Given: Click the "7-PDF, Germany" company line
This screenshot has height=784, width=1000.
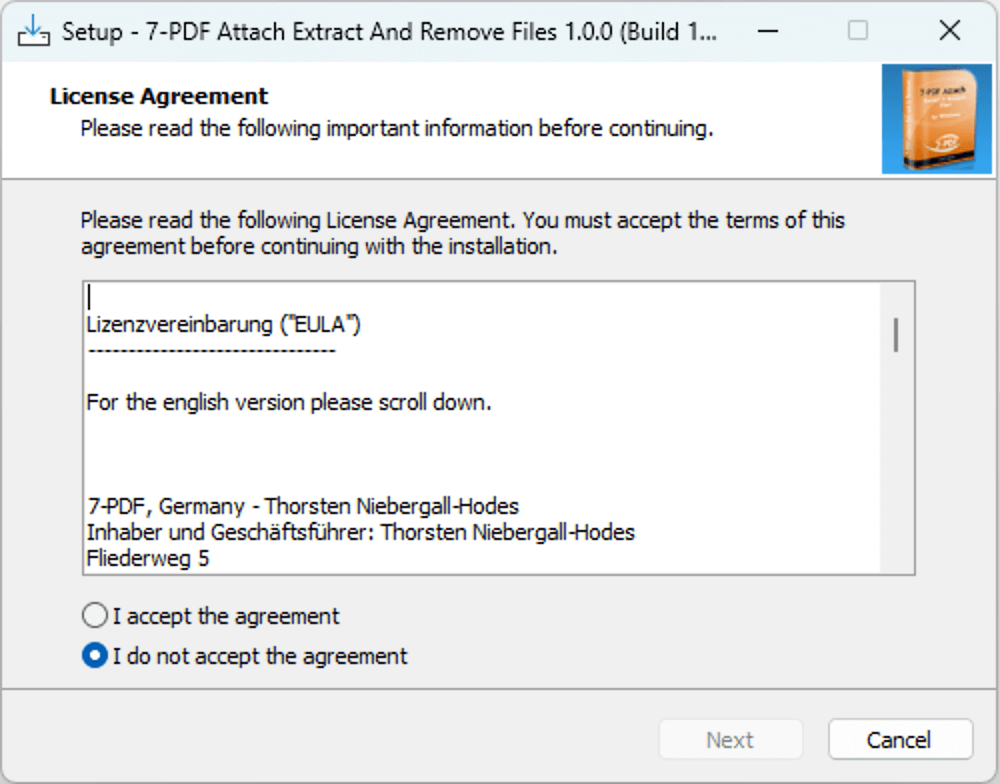Looking at the screenshot, I should pos(303,506).
